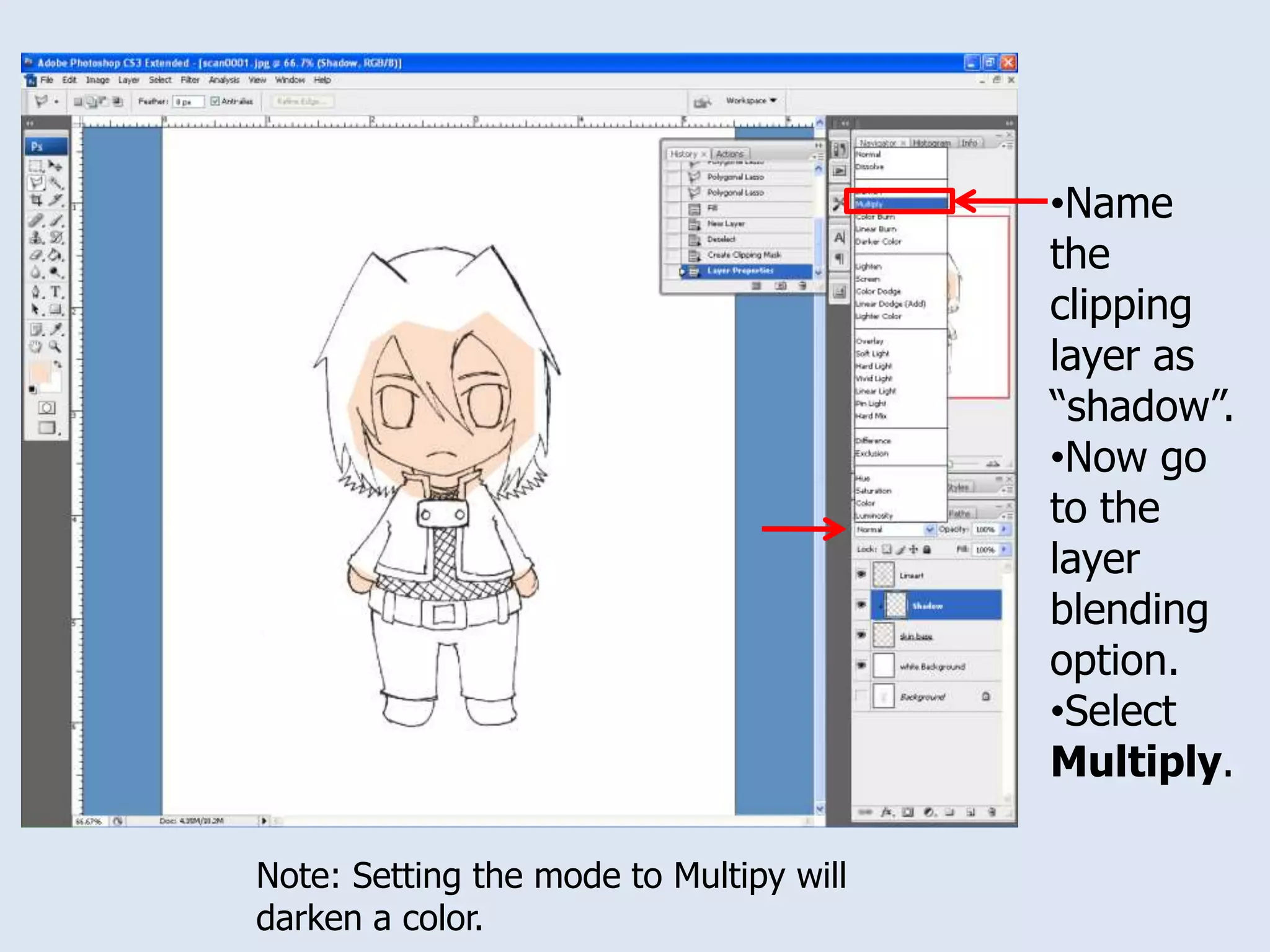Select the Type tool
This screenshot has width=1270, height=952.
pos(56,292)
